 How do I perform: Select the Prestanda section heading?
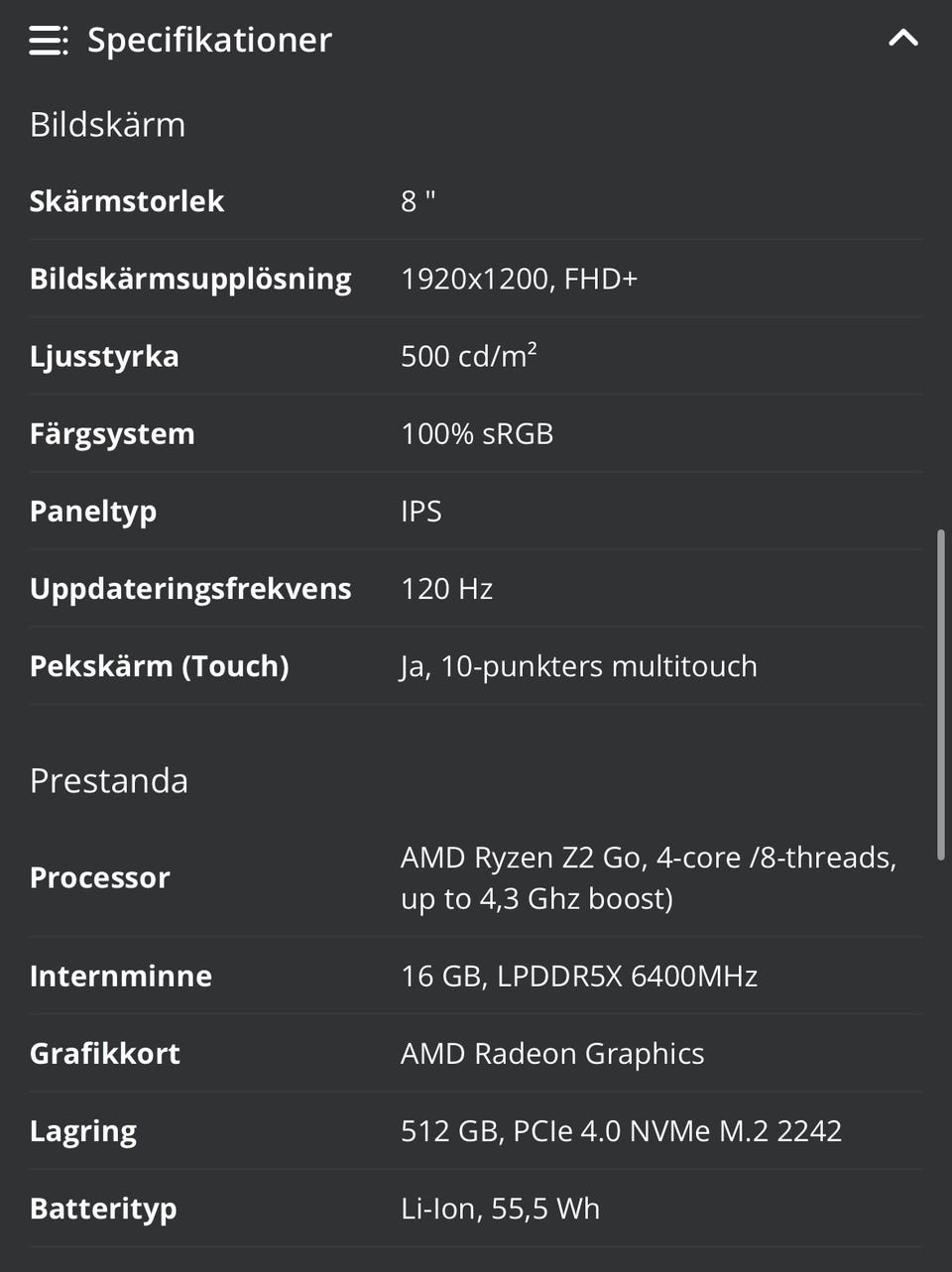pyautogui.click(x=108, y=781)
